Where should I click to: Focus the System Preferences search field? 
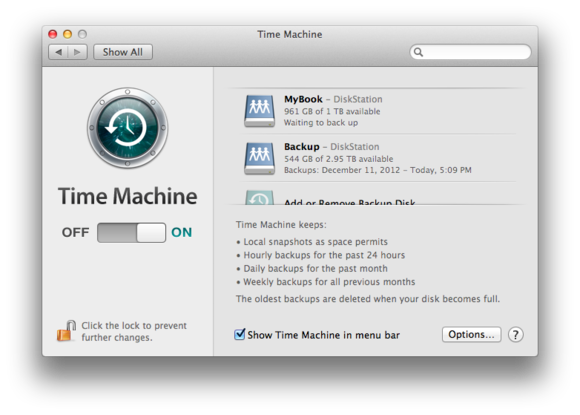coord(471,52)
